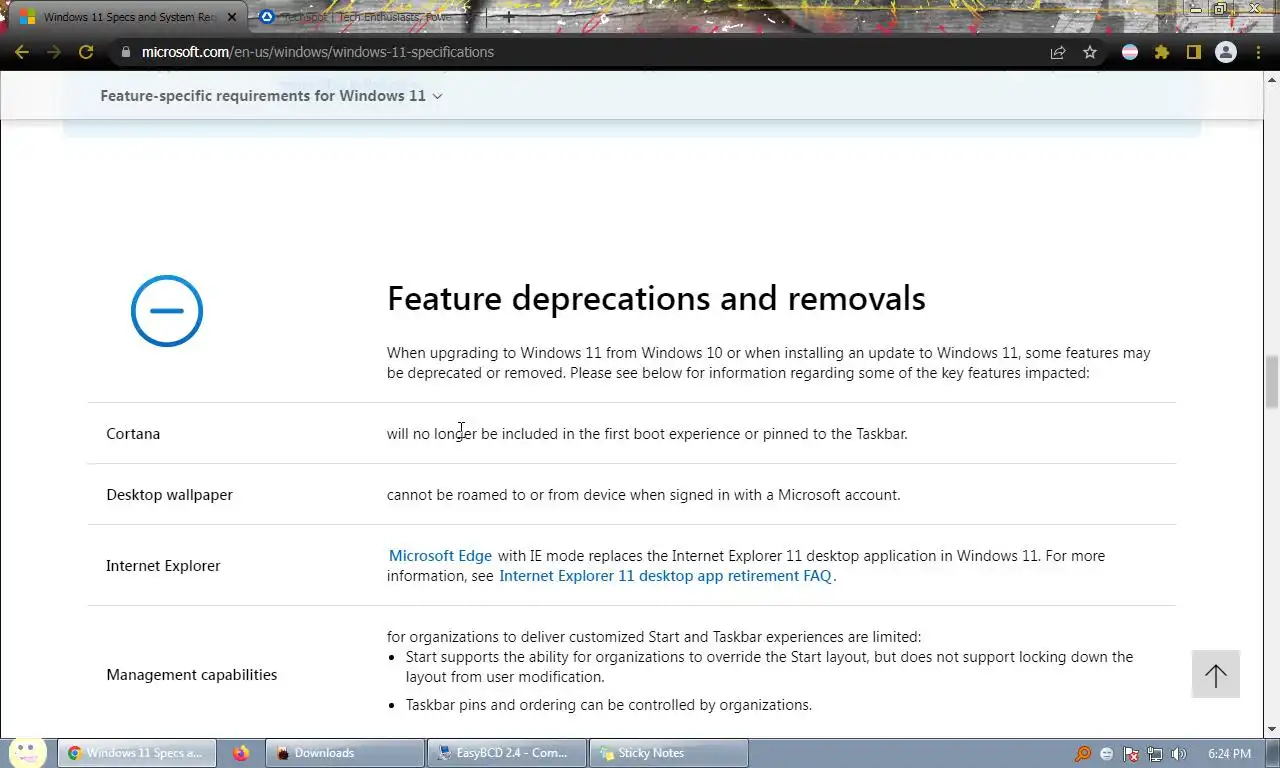This screenshot has width=1280, height=768.
Task: Click the scrollbar down arrow
Action: [1271, 729]
